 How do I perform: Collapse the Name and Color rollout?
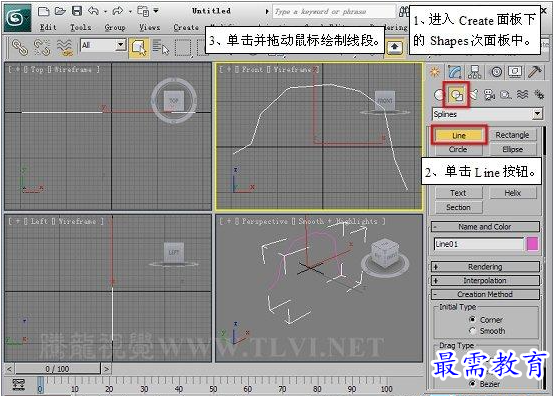[x=485, y=226]
